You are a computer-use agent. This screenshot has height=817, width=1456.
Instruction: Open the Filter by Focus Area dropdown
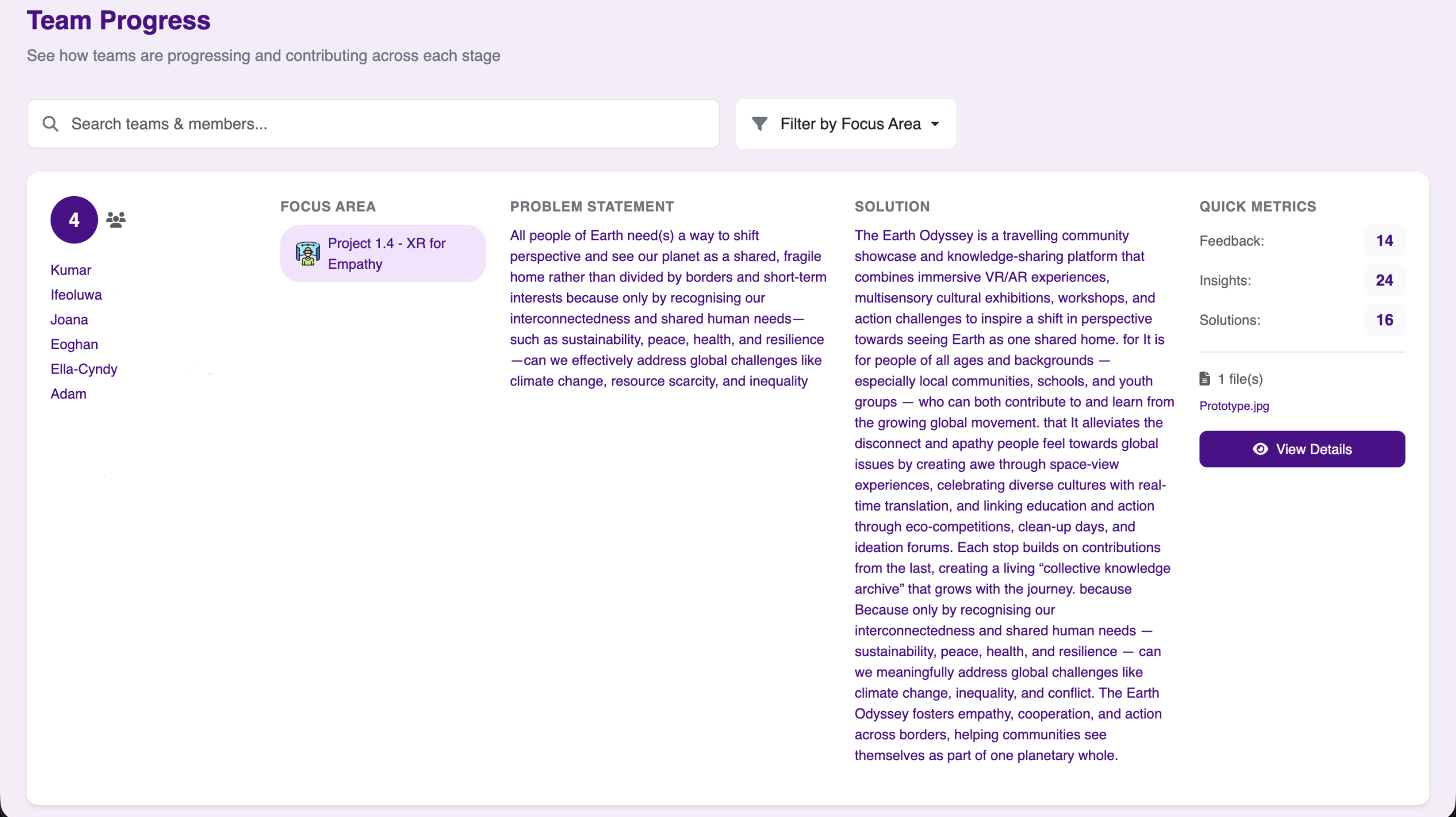click(845, 123)
